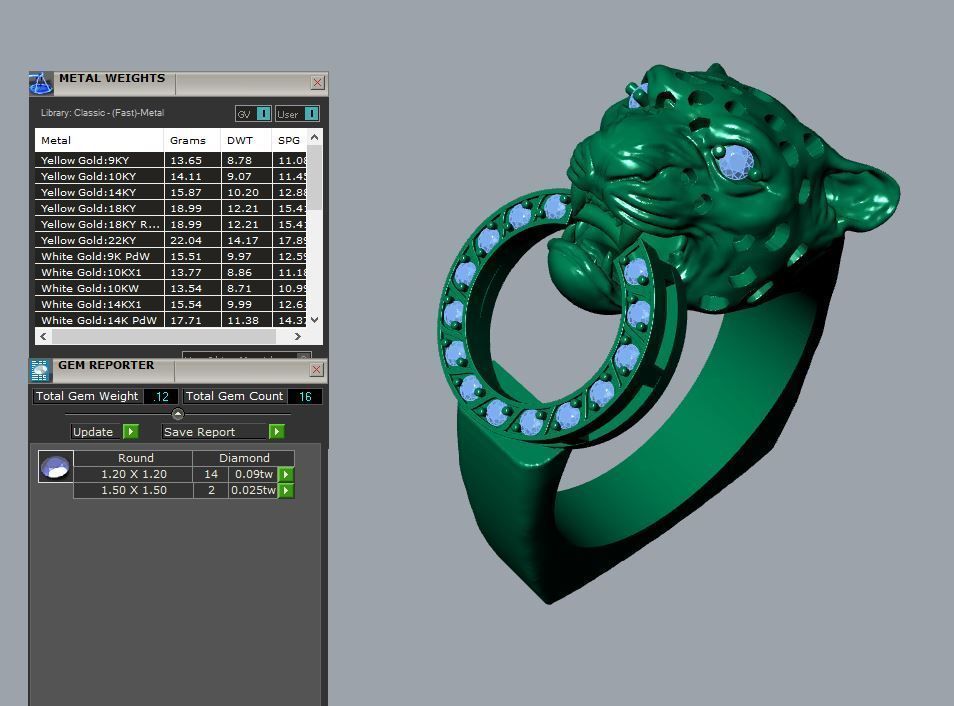Close the Gem Reporter panel
This screenshot has width=954, height=706.
coord(316,369)
